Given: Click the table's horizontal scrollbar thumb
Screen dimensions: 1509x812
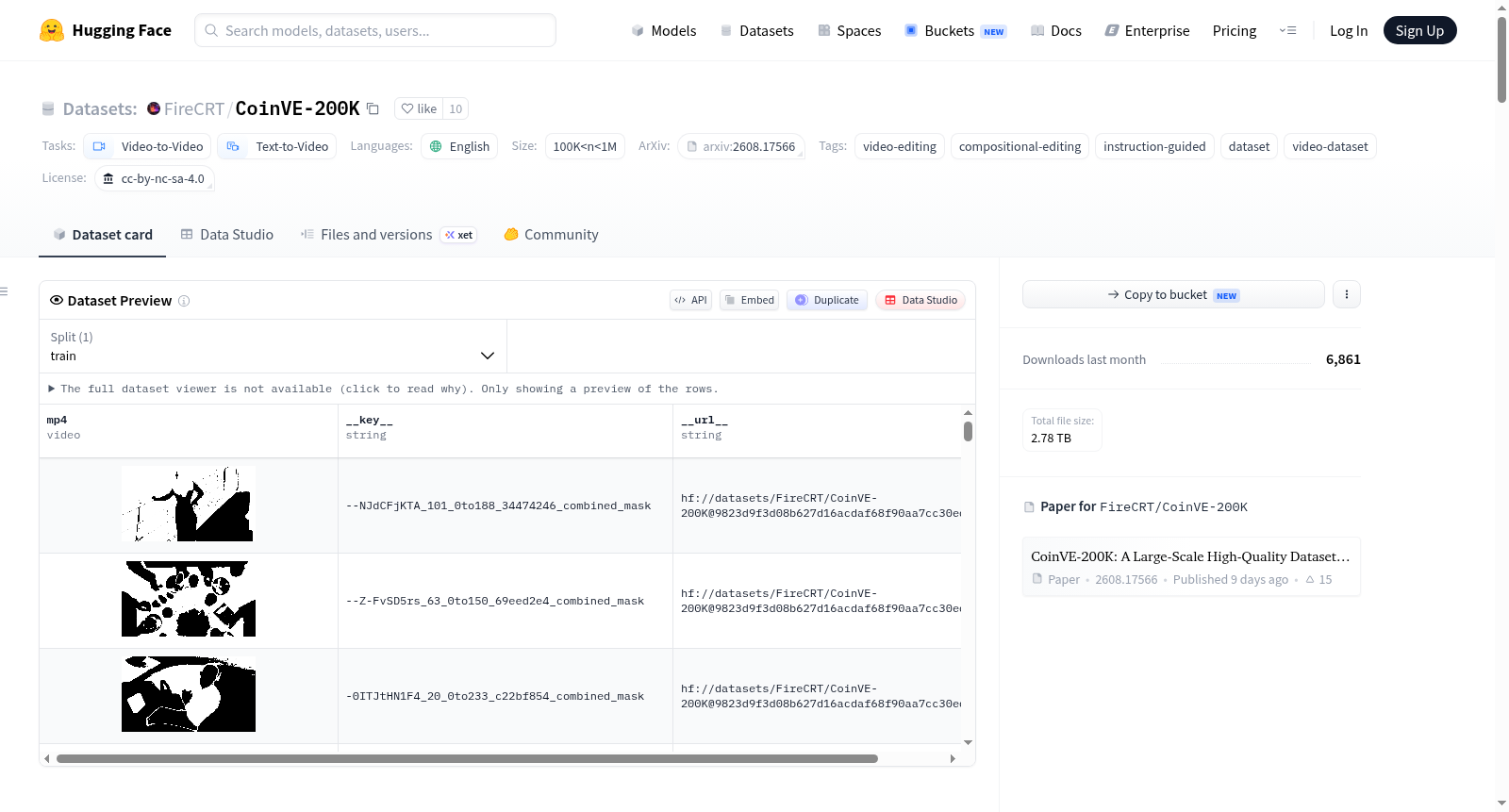Looking at the screenshot, I should [x=467, y=758].
